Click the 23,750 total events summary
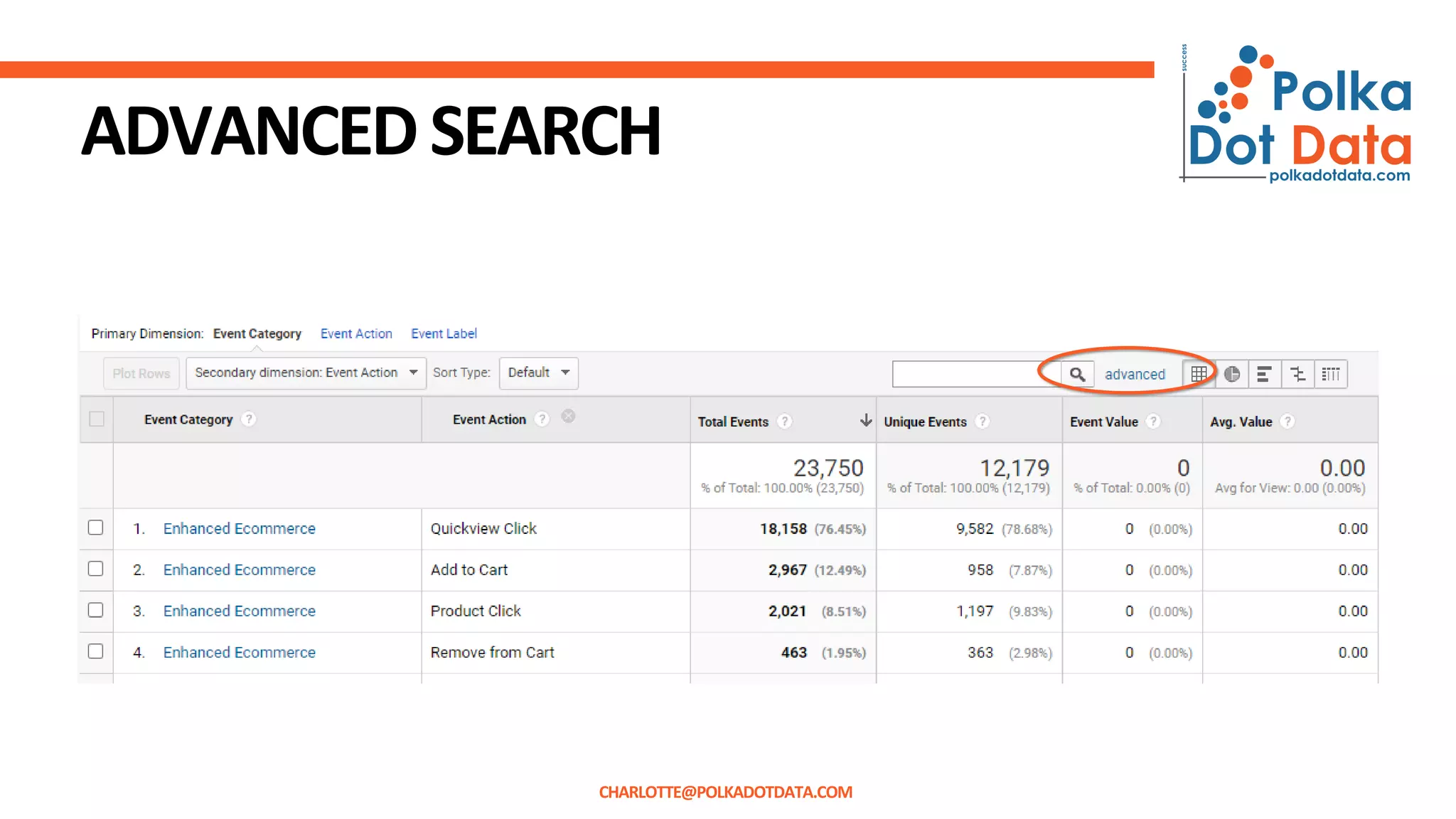 828,468
